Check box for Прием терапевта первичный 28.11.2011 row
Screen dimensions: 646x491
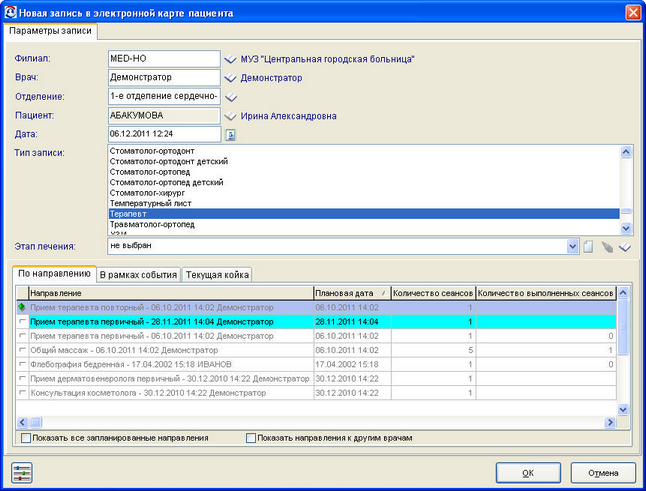(22, 321)
